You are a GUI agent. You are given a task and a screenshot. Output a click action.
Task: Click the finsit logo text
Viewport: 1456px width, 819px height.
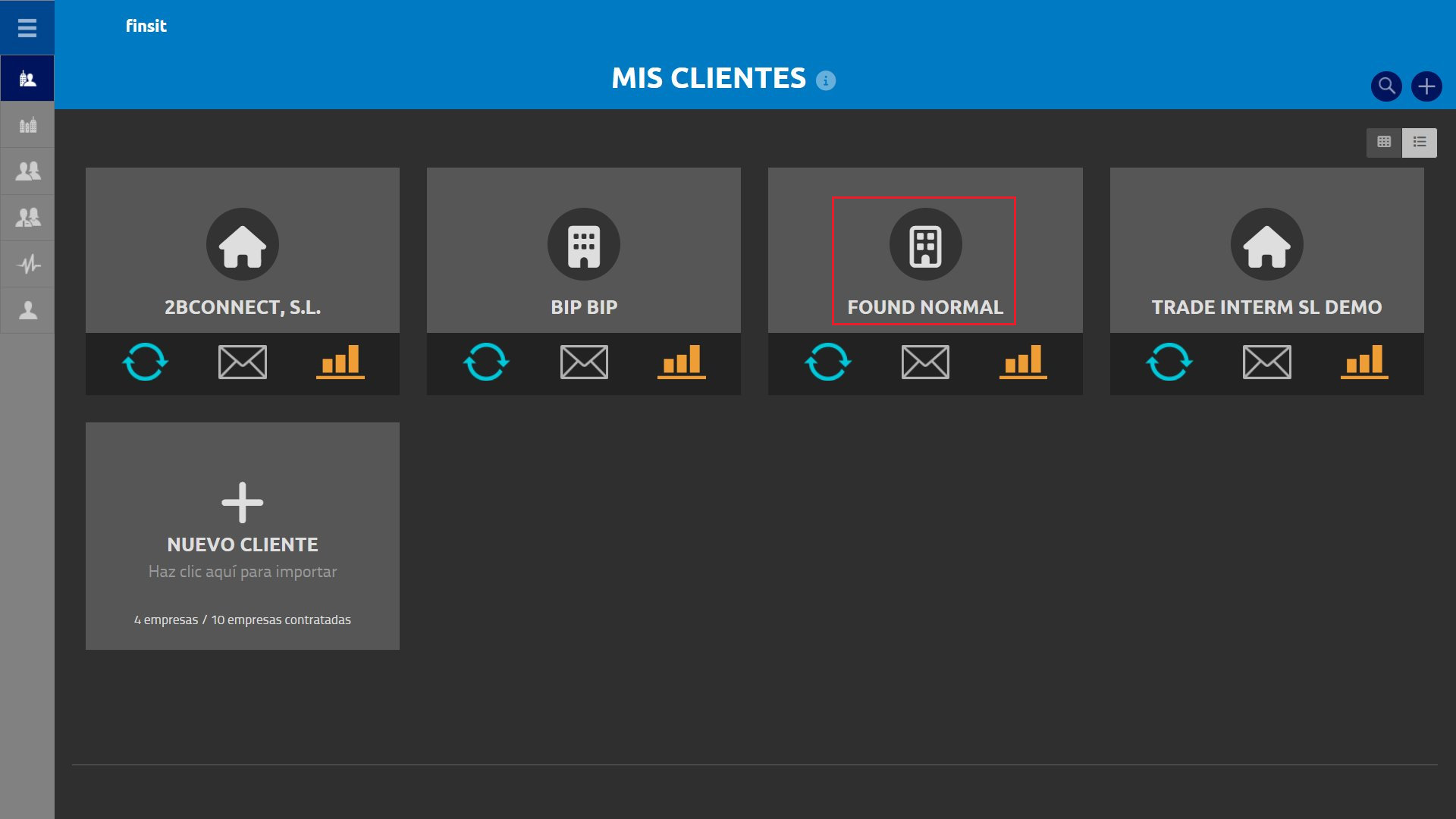[x=146, y=26]
